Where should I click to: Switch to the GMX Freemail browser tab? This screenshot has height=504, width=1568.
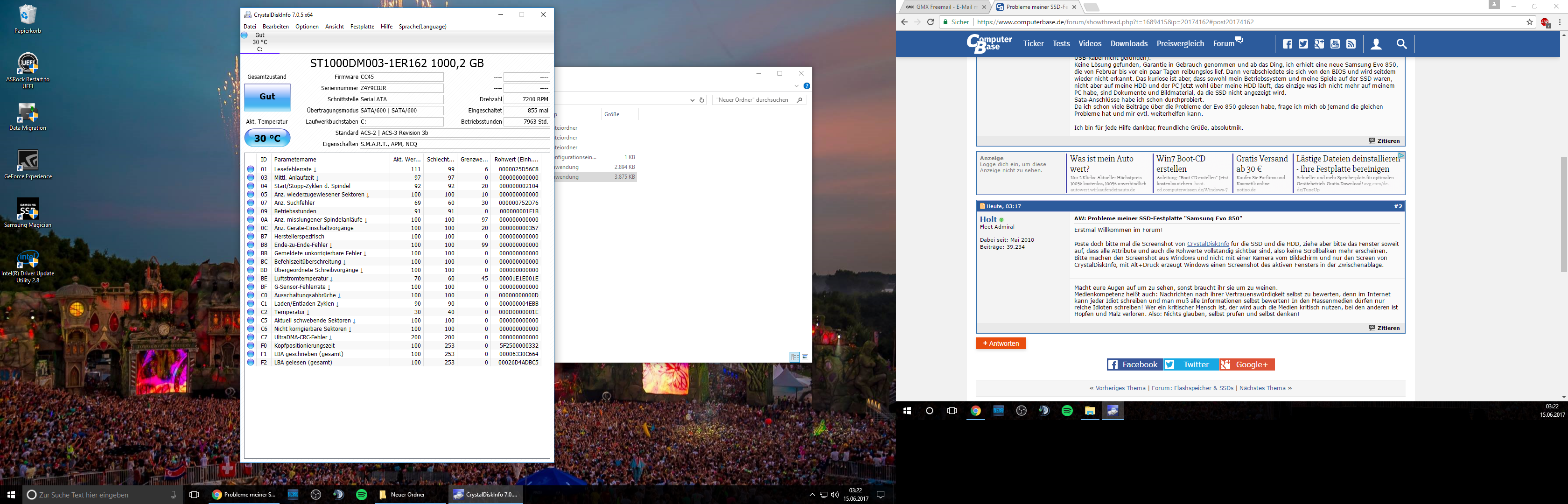tap(943, 7)
